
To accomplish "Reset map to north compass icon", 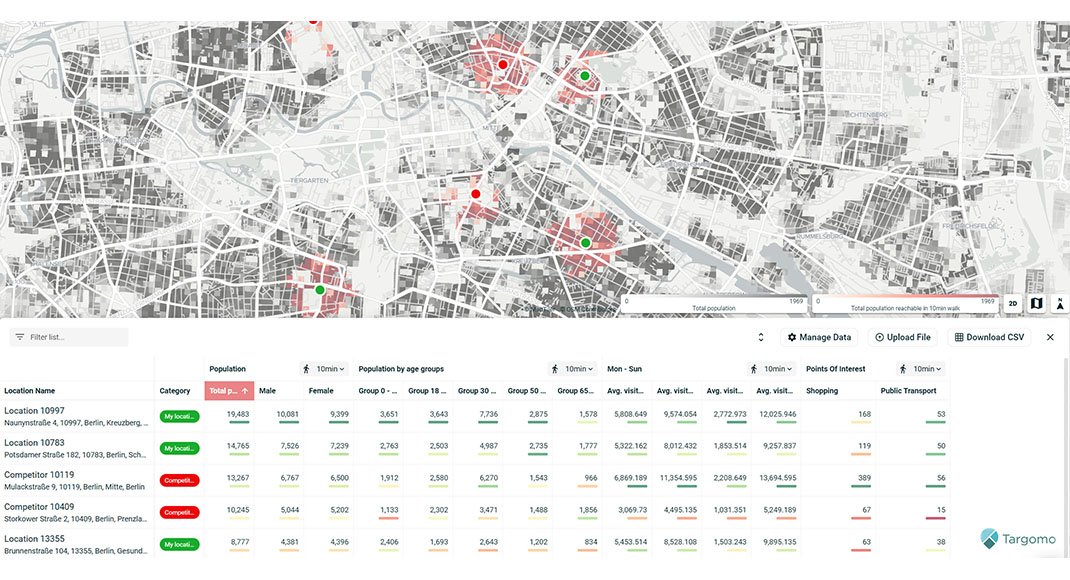I will pyautogui.click(x=1059, y=304).
